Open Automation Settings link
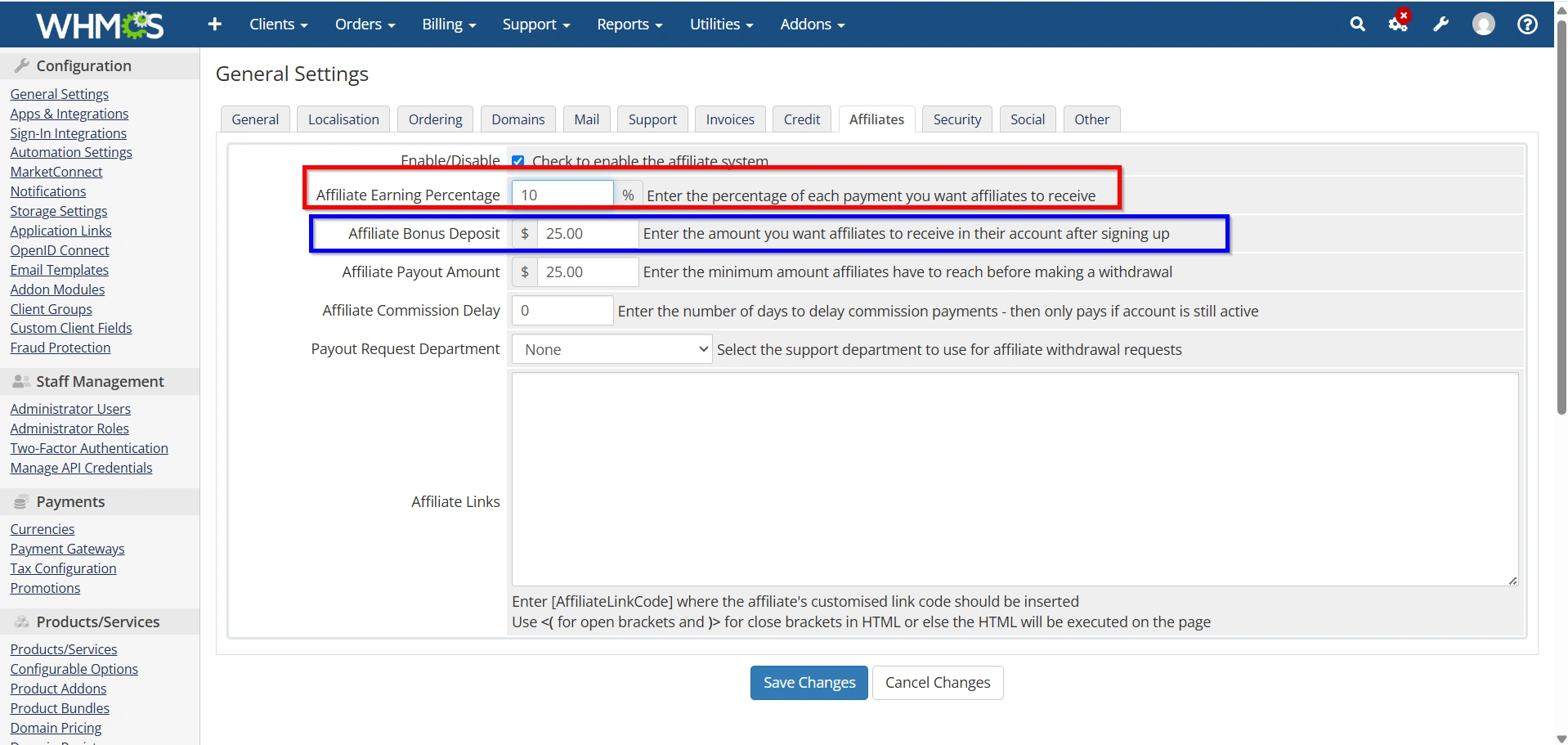1568x745 pixels. pos(71,152)
